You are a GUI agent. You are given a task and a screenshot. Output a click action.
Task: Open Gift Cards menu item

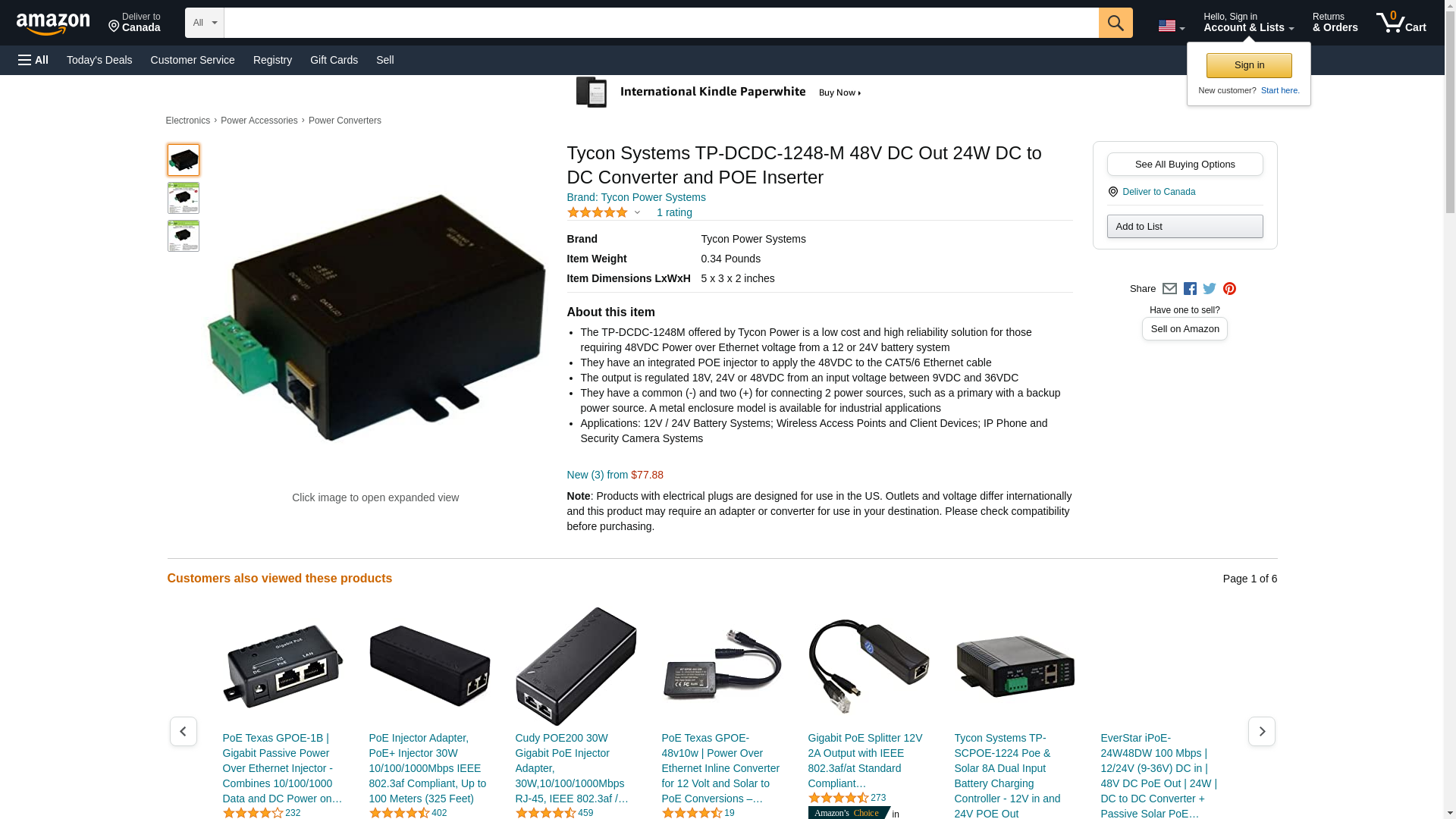coord(334,60)
